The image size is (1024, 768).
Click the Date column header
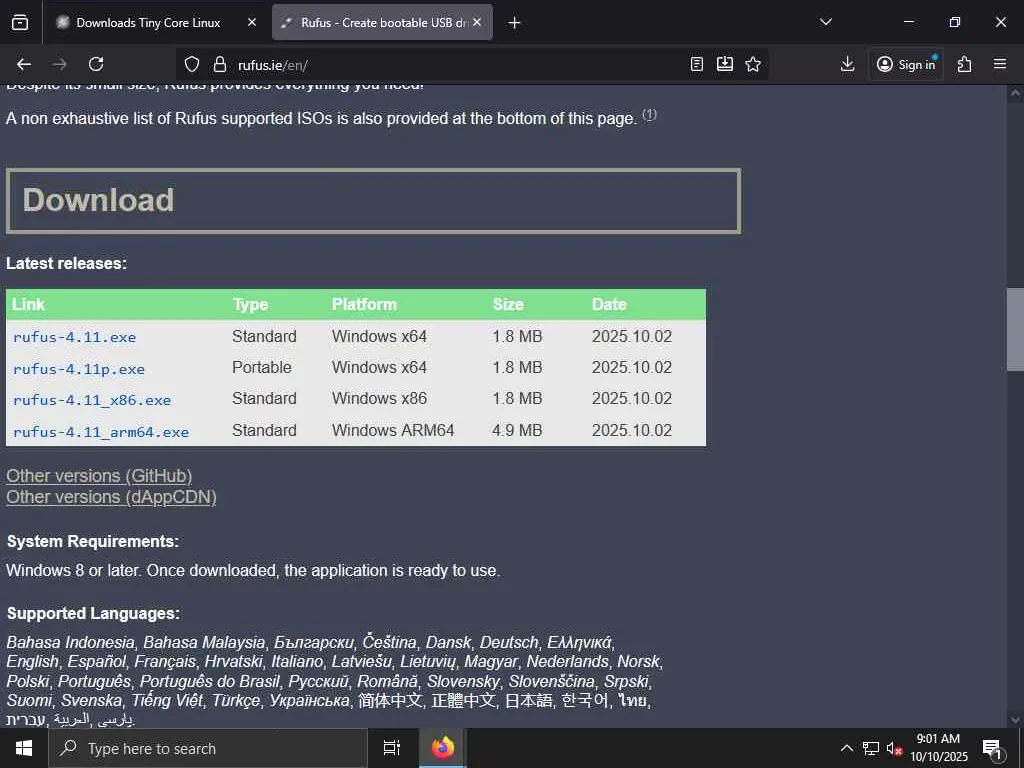coord(609,304)
